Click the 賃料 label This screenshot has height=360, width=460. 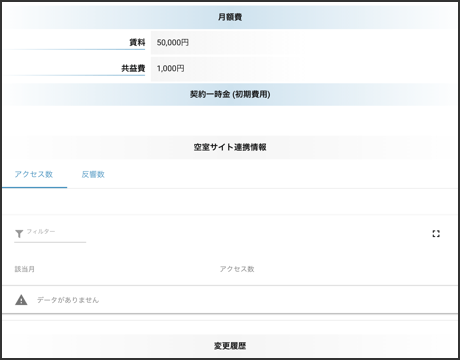tap(137, 42)
